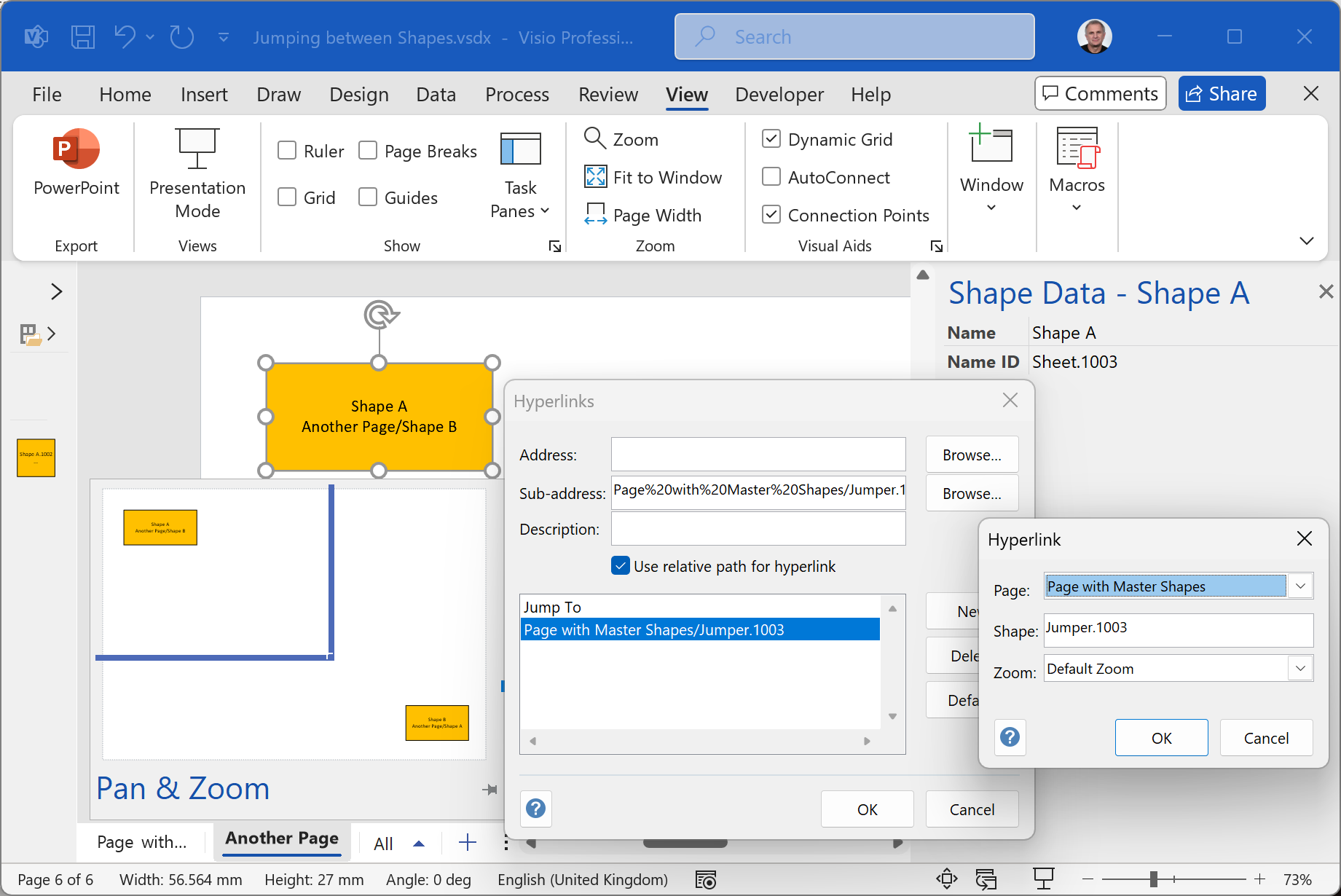Expand the Page dropdown in Hyperlink dialog
The height and width of the screenshot is (896, 1341).
pos(1300,586)
